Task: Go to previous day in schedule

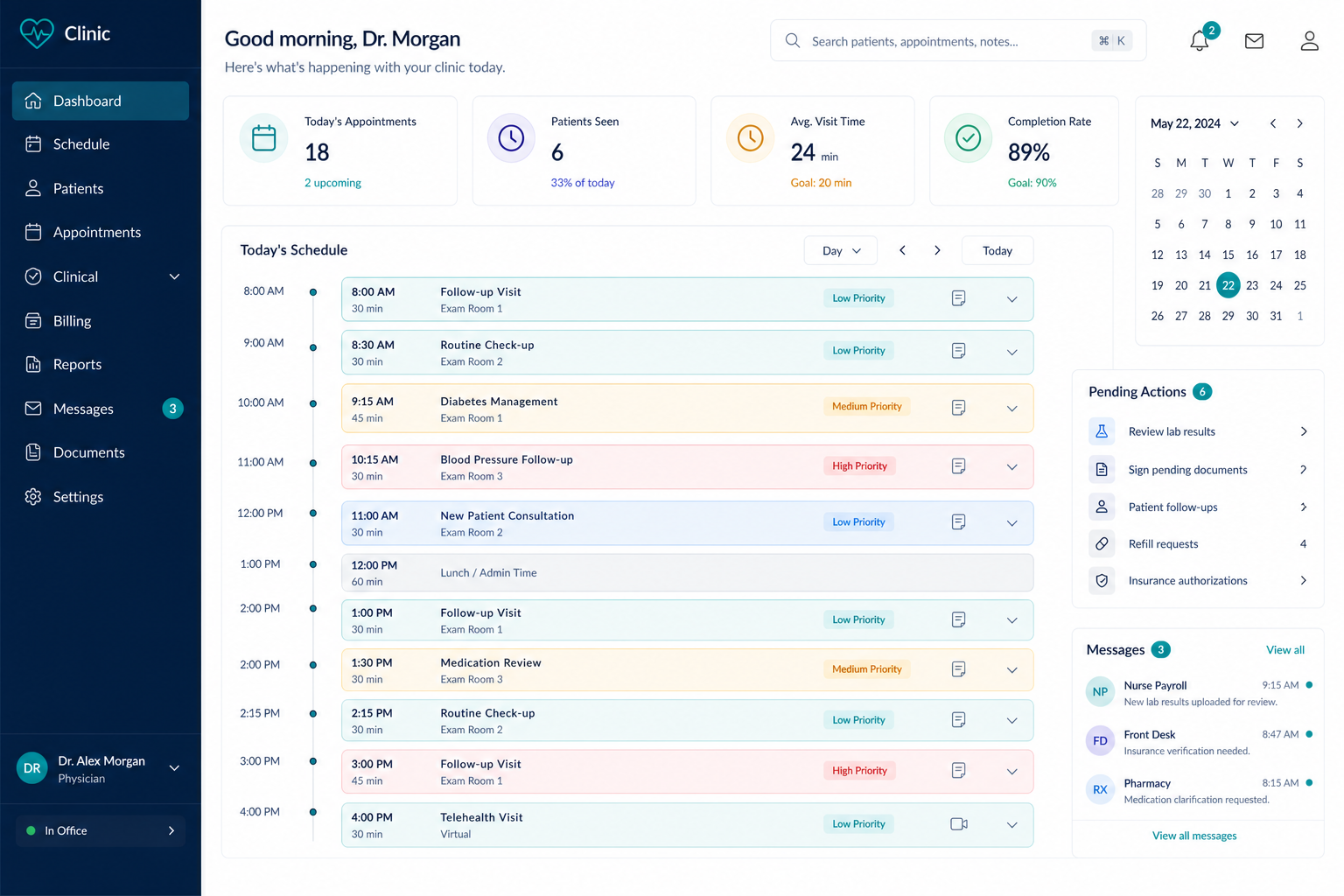Action: [x=902, y=251]
